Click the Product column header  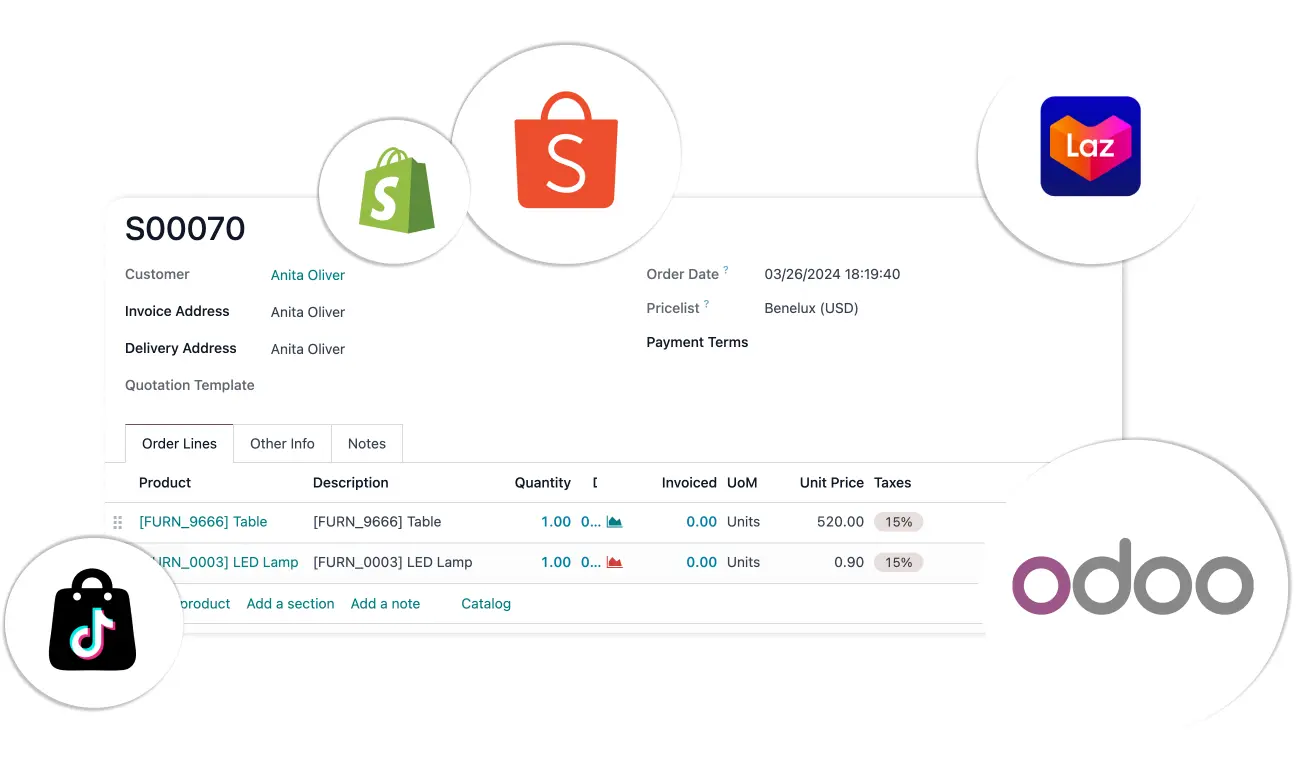point(165,483)
